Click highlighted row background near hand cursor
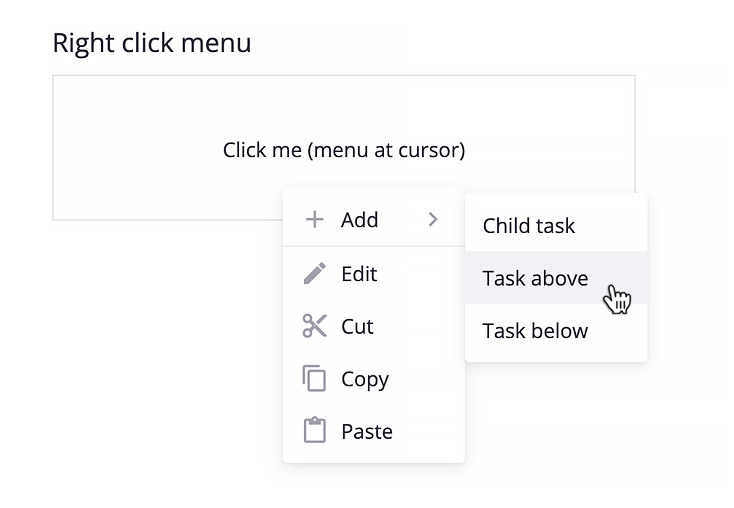Viewport: 734px width, 508px height. (556, 278)
